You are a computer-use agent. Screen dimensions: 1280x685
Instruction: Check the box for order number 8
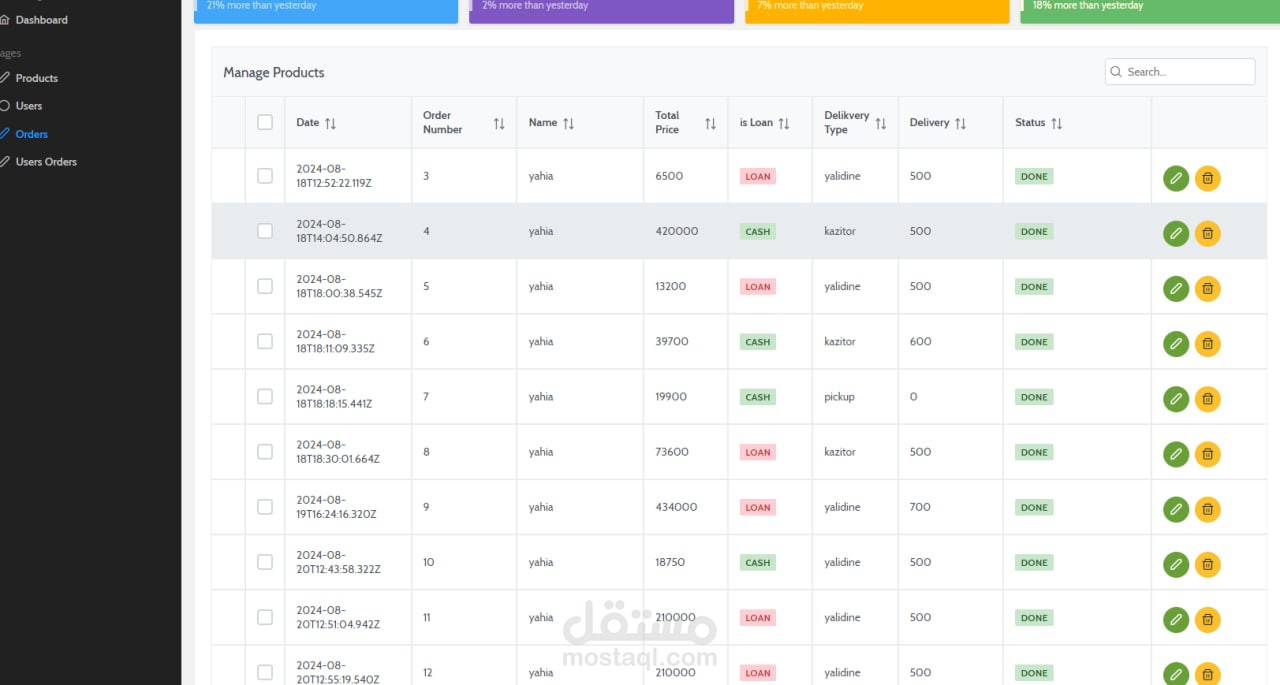pyautogui.click(x=265, y=452)
